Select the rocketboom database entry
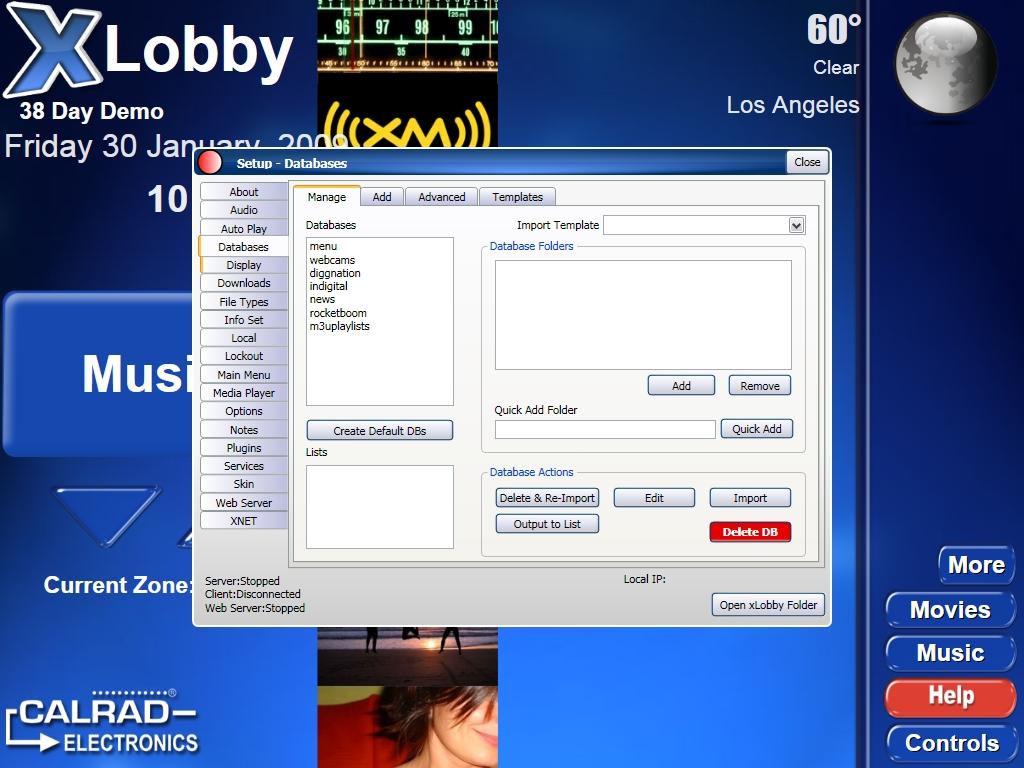The image size is (1024, 768). point(338,313)
